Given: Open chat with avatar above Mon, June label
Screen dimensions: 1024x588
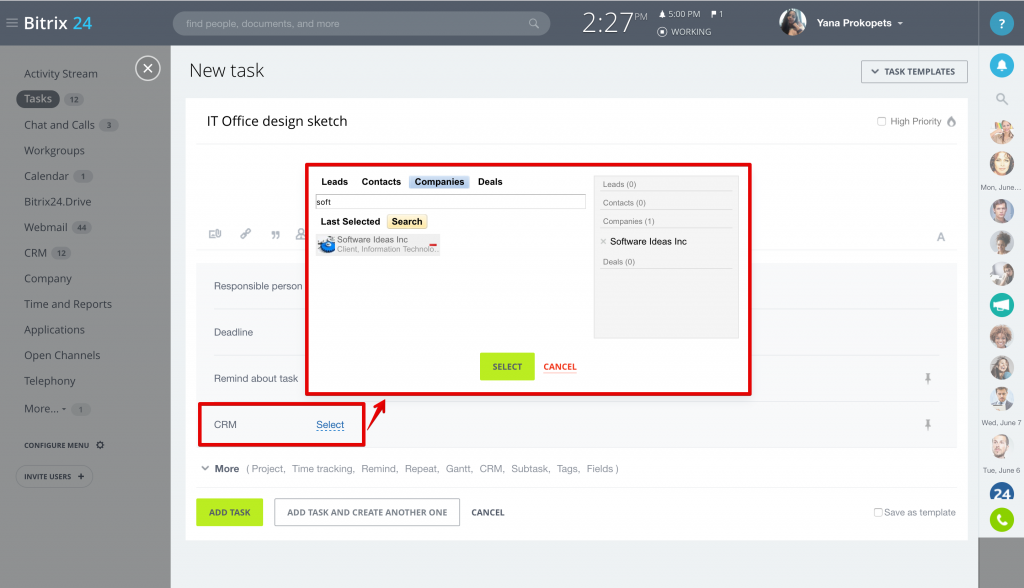Looking at the screenshot, I should (1001, 163).
